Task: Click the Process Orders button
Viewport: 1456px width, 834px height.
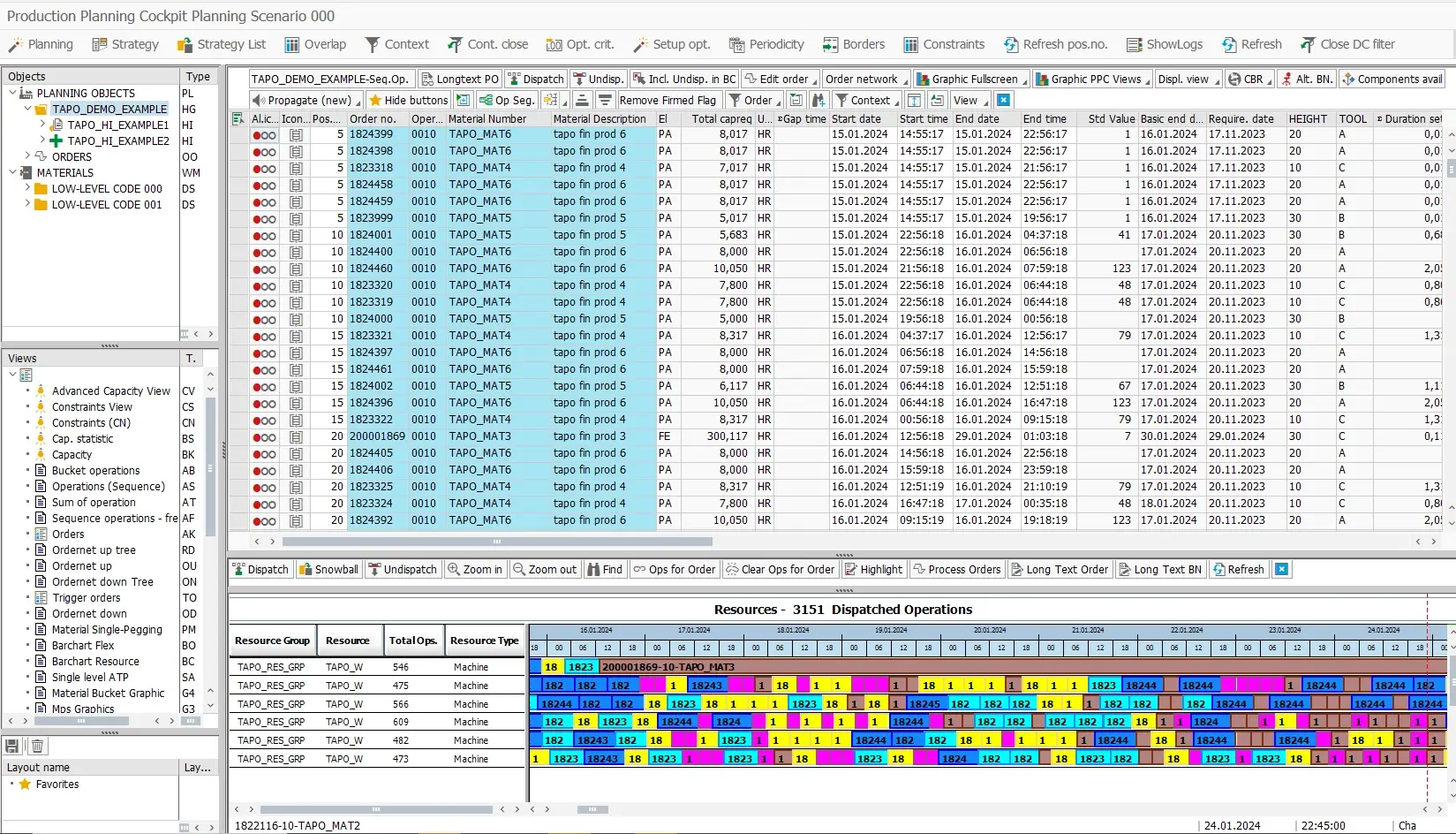Action: coord(956,569)
